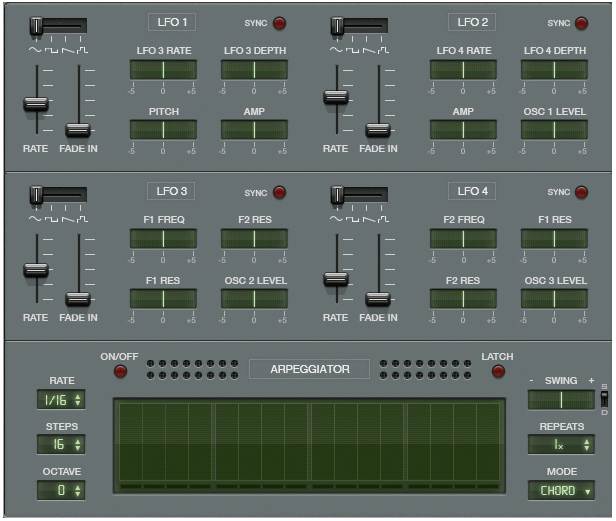The height and width of the screenshot is (521, 616).
Task: Select sine waveform icon in LFO 4
Action: point(336,219)
